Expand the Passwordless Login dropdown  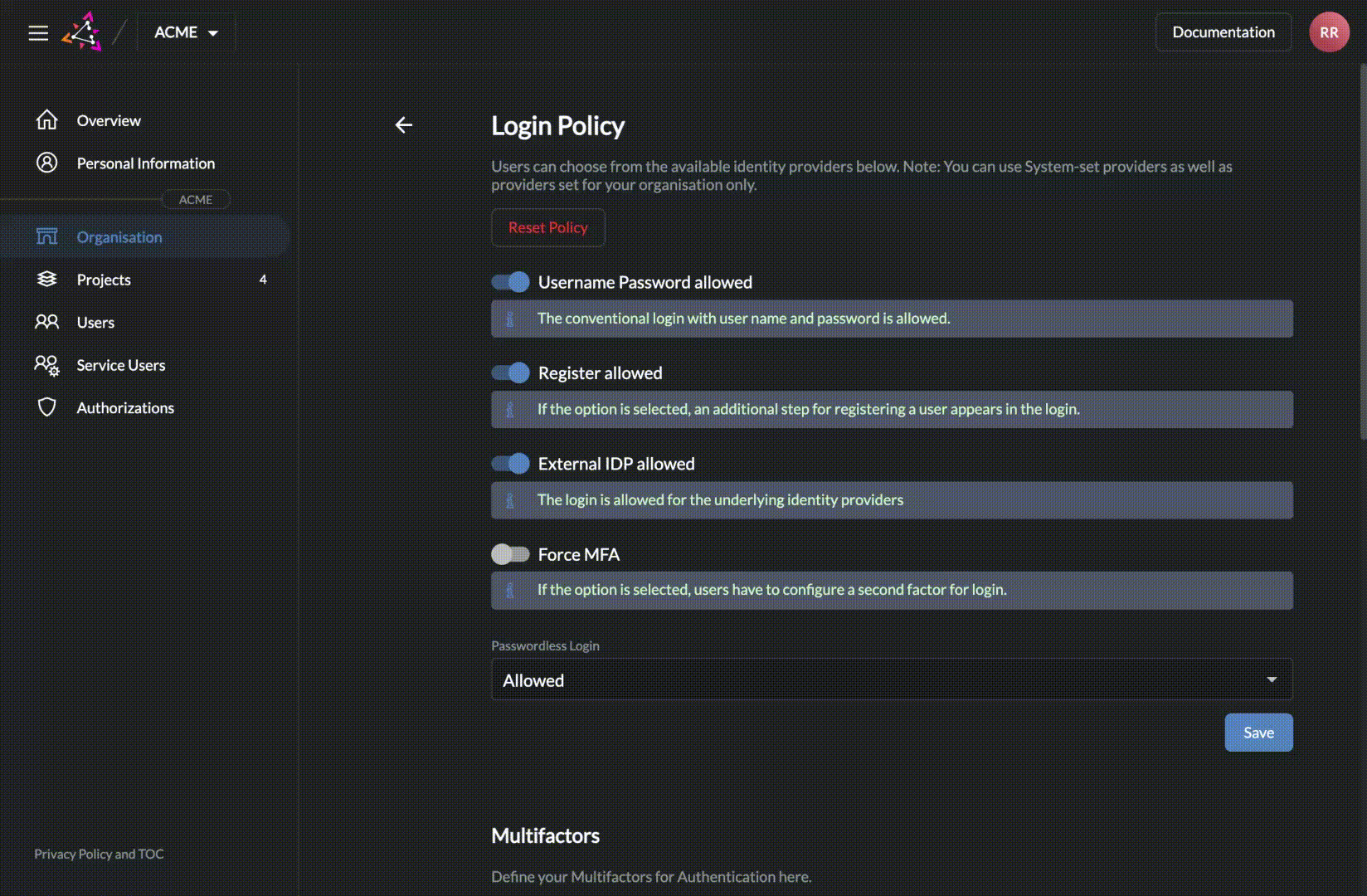[x=892, y=680]
